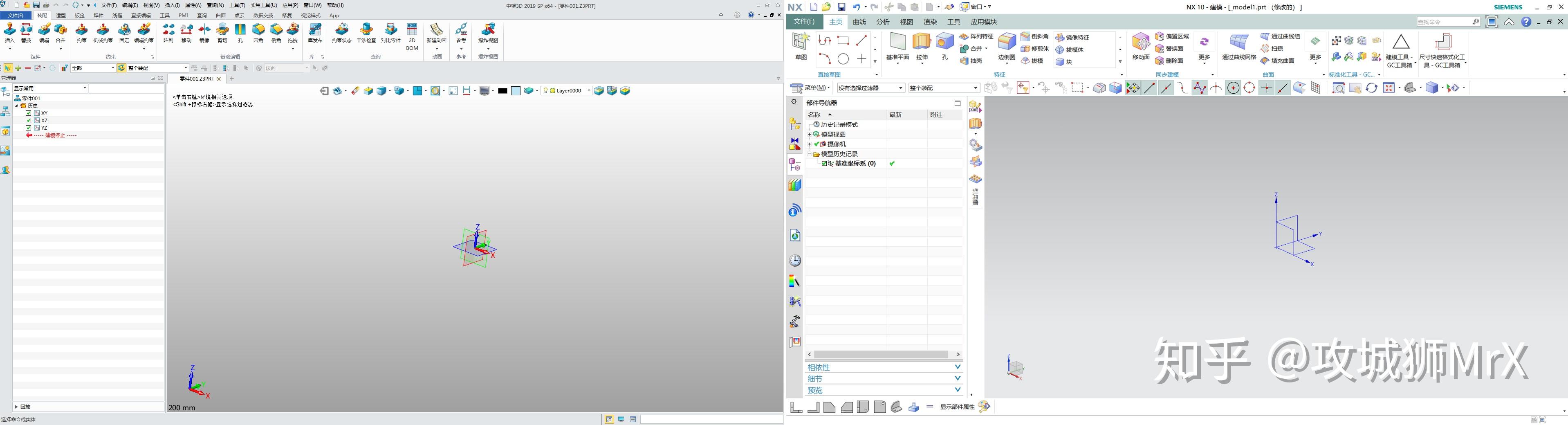Viewport: 1568px width, 425px height.
Task: Switch to the 分析 tab in NX
Action: pyautogui.click(x=883, y=22)
